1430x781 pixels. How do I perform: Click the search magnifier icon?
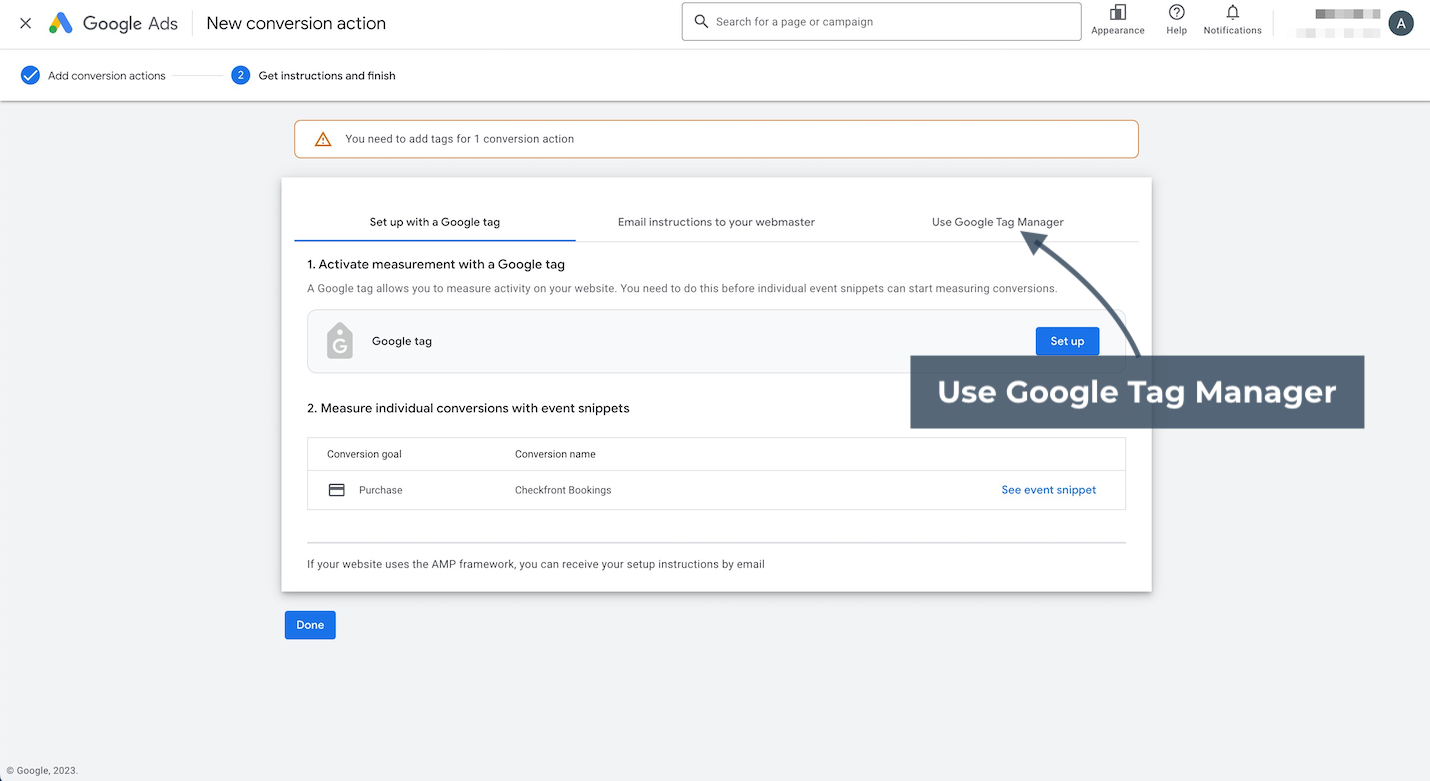(x=701, y=22)
